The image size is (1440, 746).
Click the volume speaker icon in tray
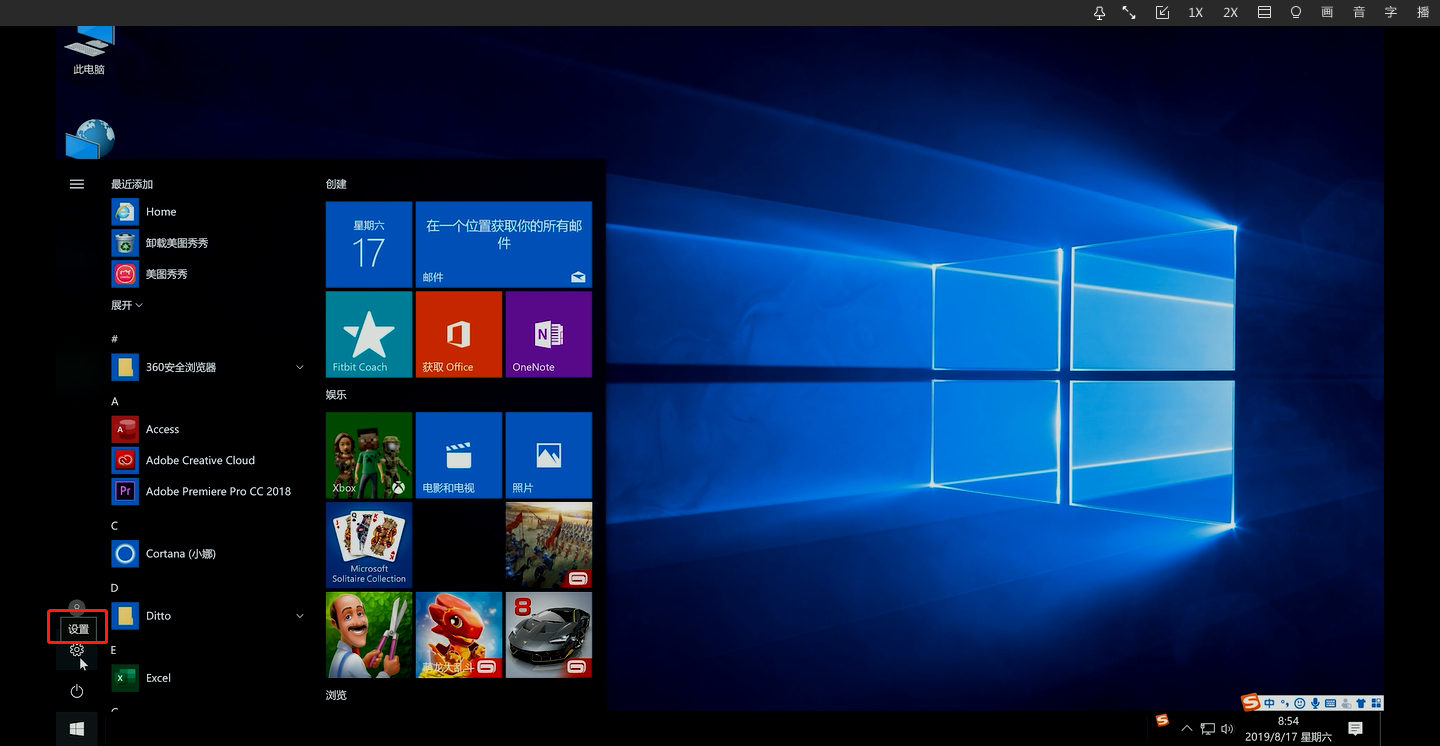pos(1227,729)
